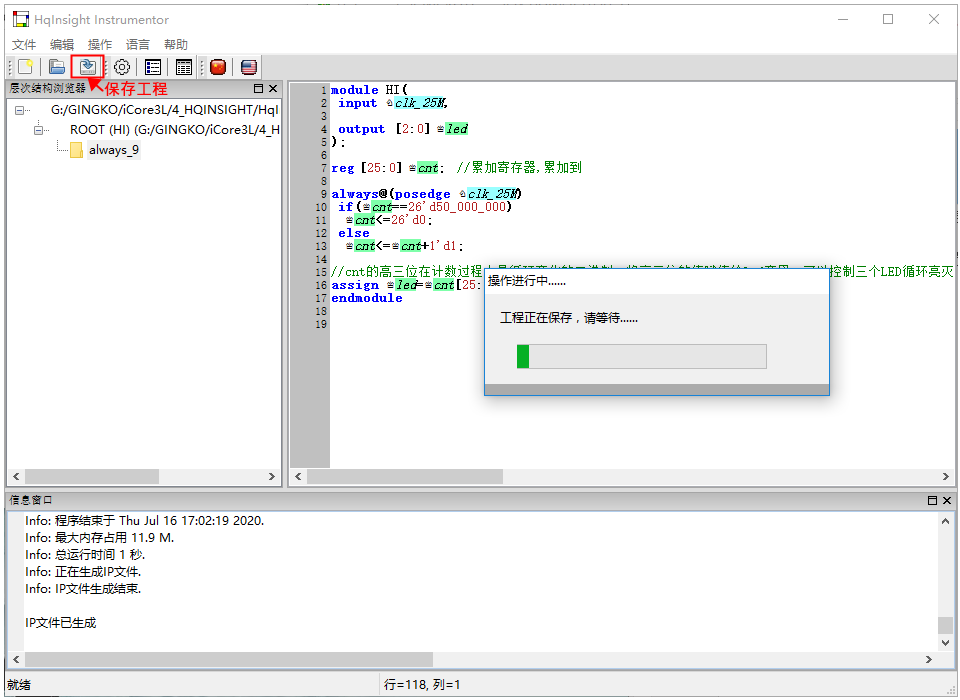The height and width of the screenshot is (700, 960).
Task: Click the save project (保存工程) icon
Action: tap(88, 67)
